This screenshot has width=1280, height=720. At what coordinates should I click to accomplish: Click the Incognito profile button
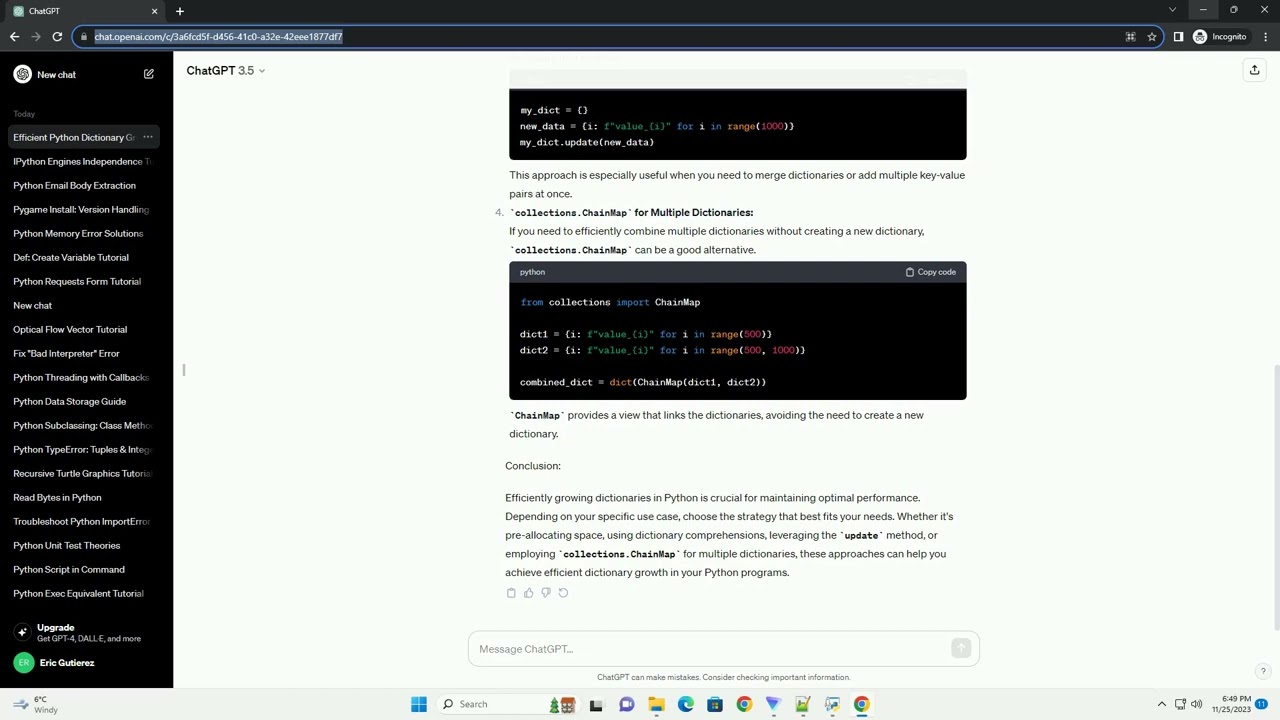coord(1220,37)
